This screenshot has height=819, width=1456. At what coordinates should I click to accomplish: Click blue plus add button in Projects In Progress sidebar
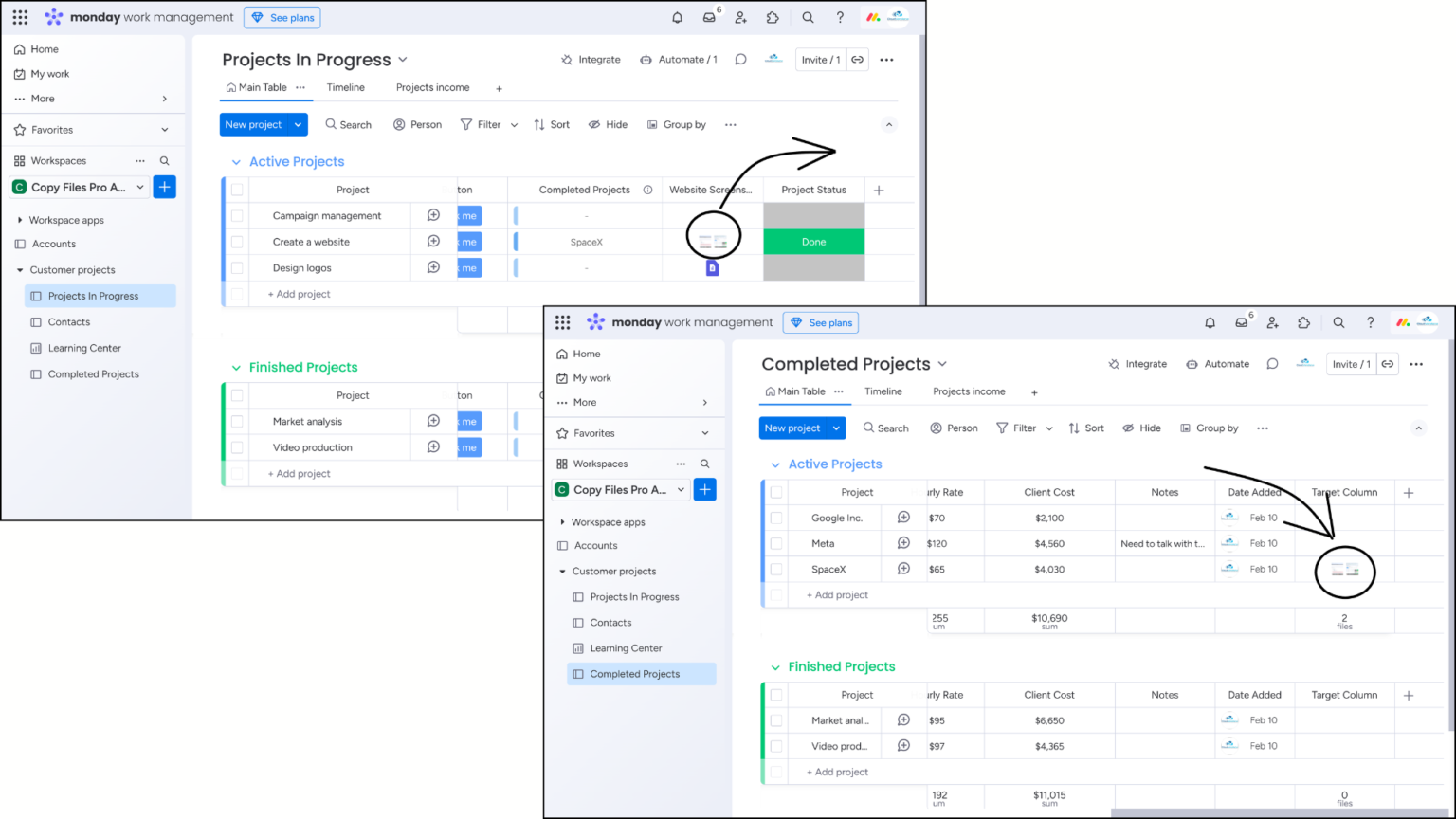(164, 187)
